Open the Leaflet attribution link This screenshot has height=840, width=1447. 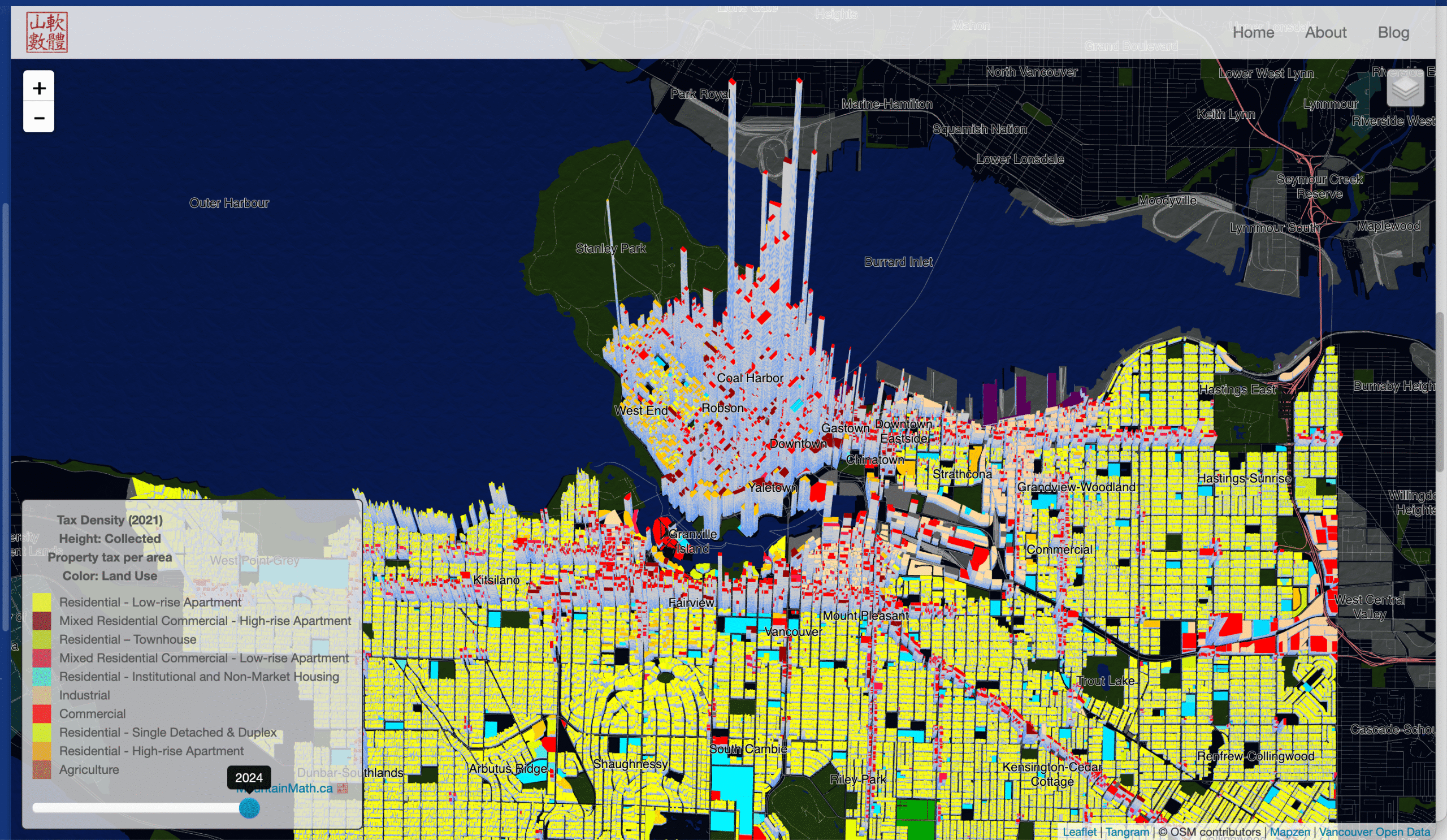pos(1079,832)
